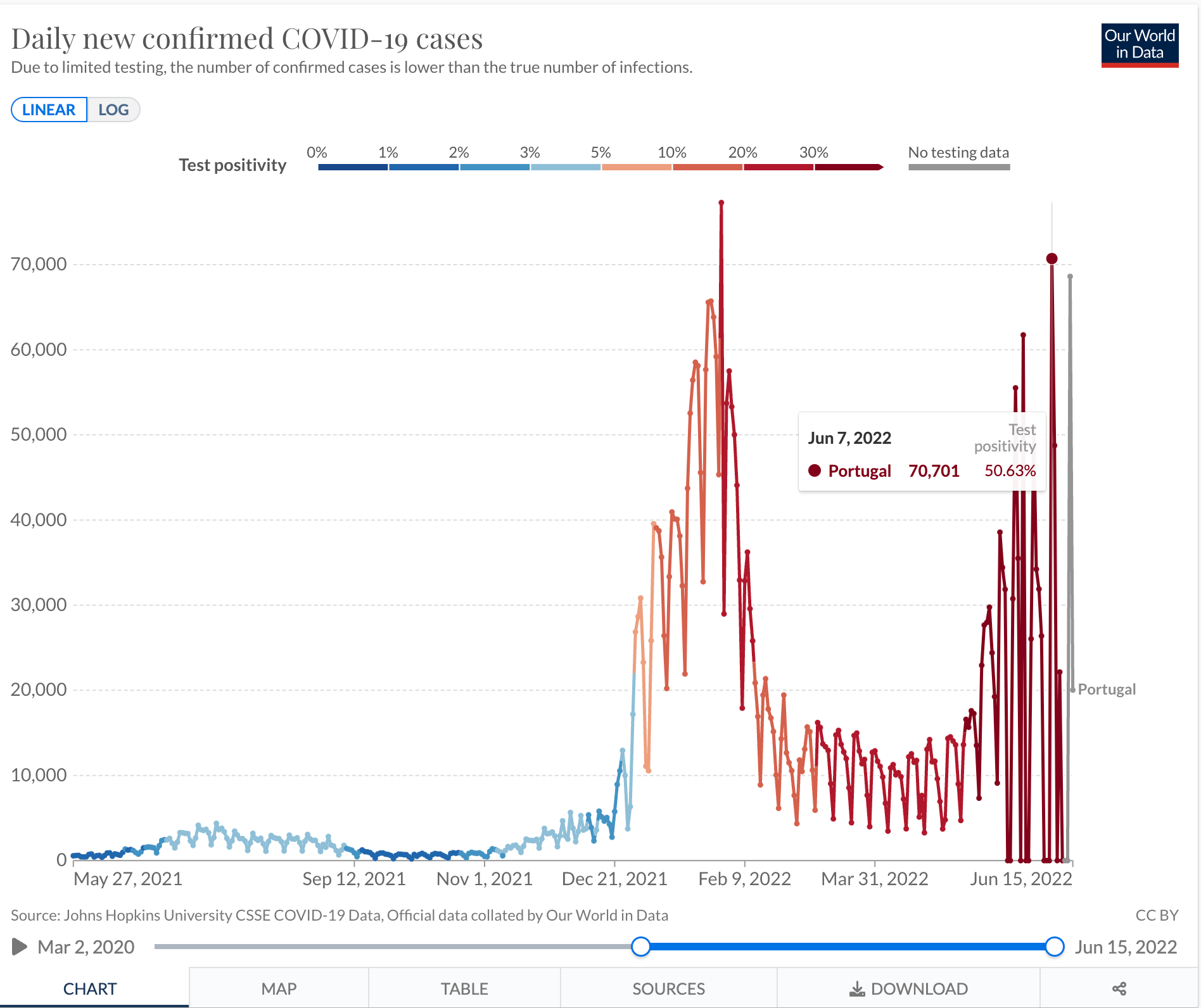Click the highlighted Jun 7 data point

point(1052,258)
